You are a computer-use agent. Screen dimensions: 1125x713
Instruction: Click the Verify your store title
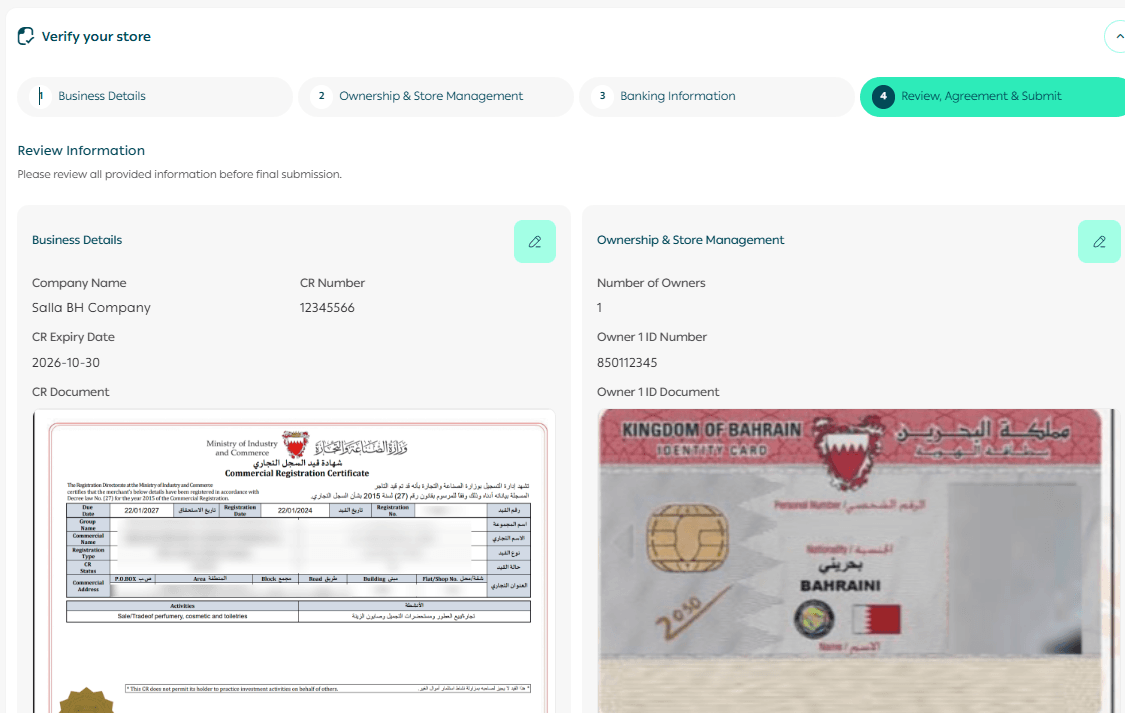pyautogui.click(x=96, y=37)
